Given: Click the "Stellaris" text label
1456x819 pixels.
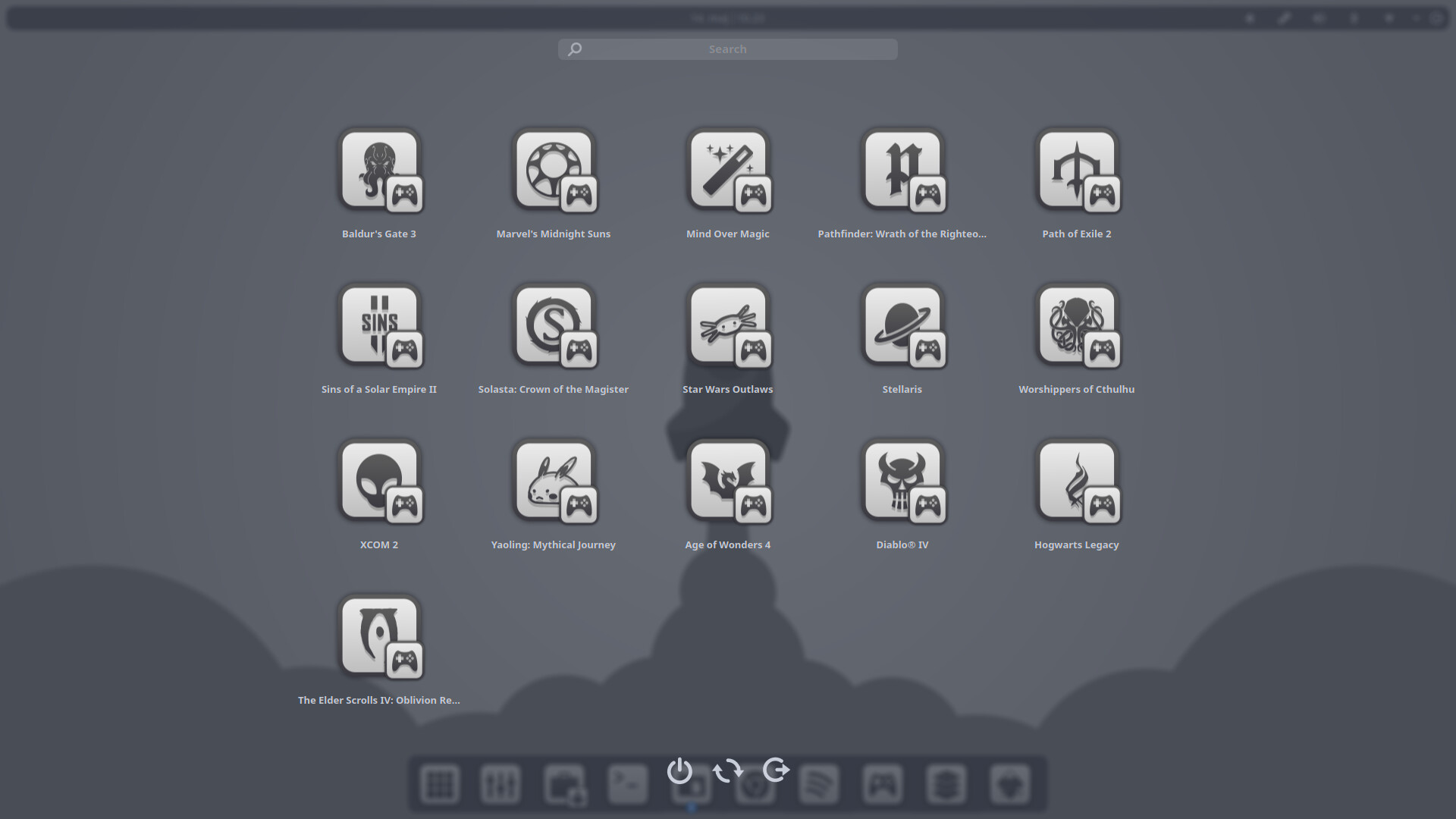Looking at the screenshot, I should [x=902, y=389].
